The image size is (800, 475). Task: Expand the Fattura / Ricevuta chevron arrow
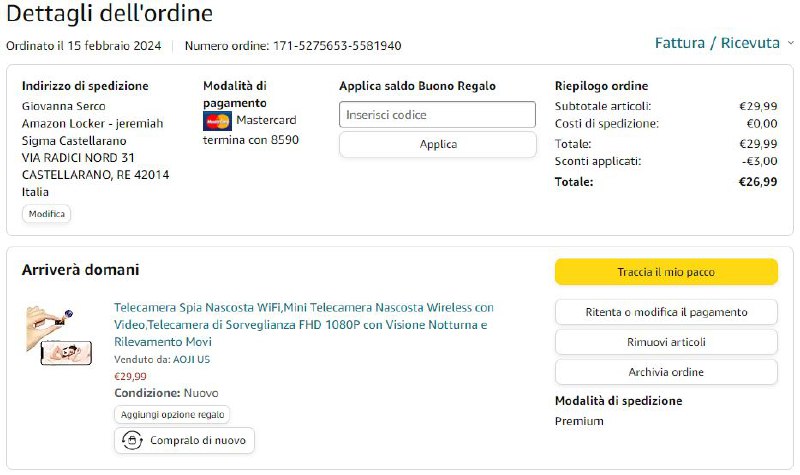(x=790, y=43)
